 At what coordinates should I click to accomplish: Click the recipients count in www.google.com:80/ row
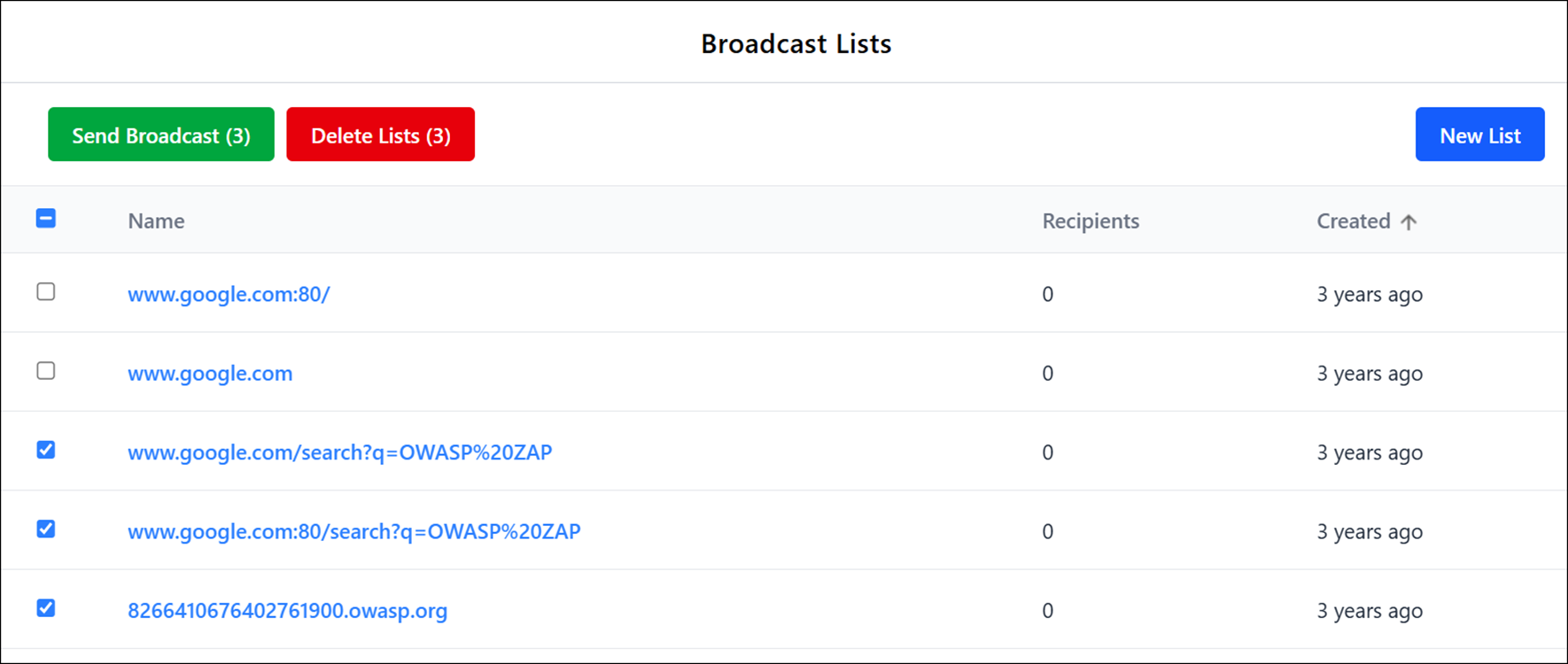tap(1048, 294)
